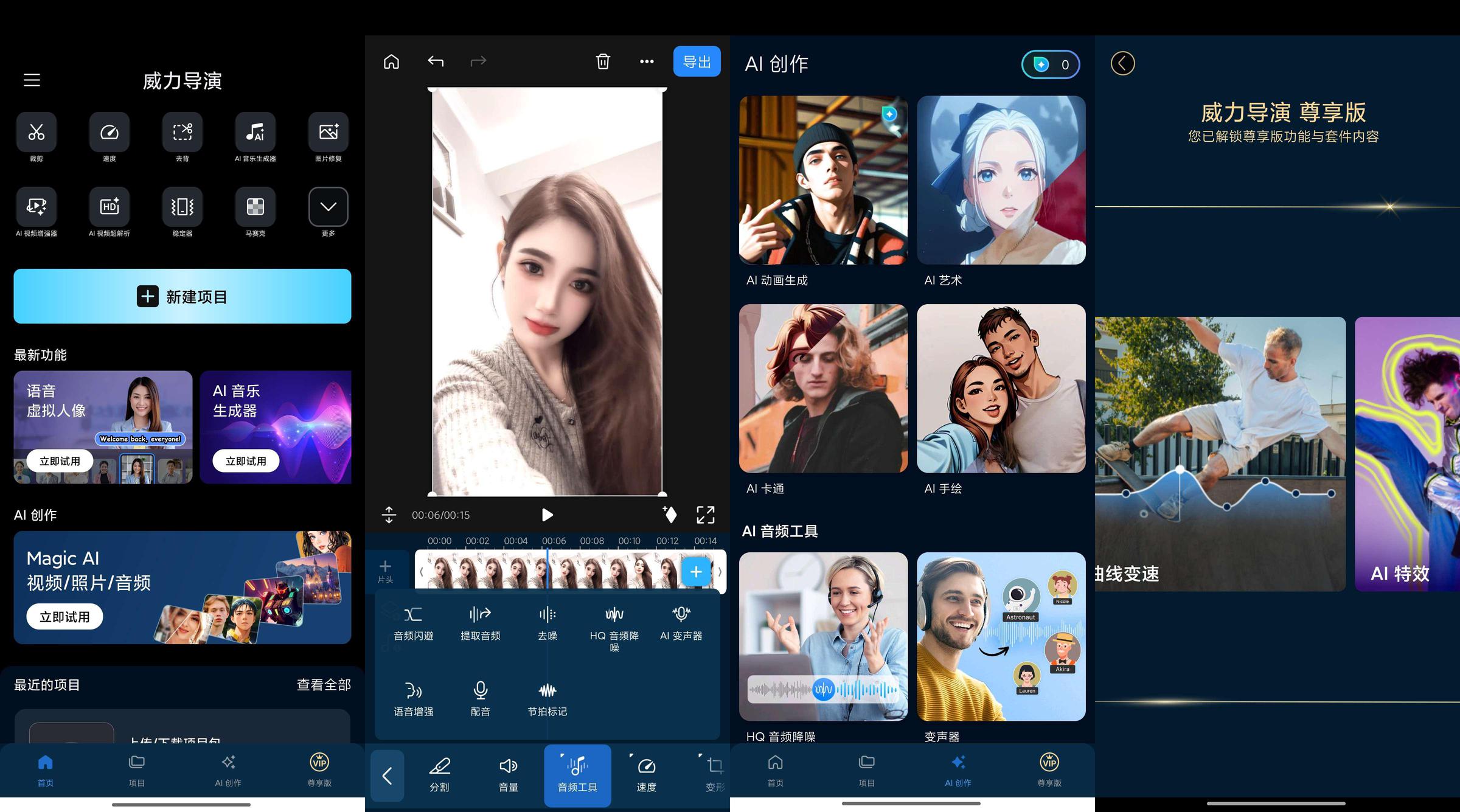Play the video preview
This screenshot has height=812, width=1460.
547,515
